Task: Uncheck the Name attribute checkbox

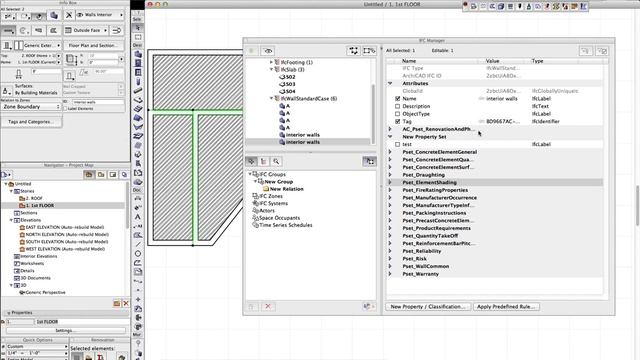Action: [x=398, y=98]
